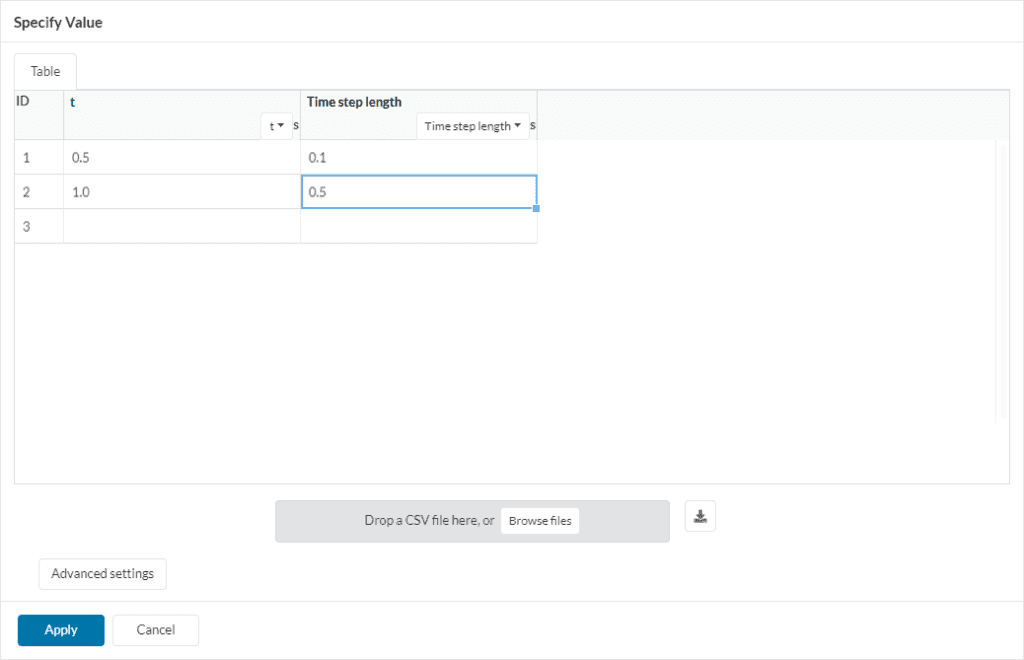
Task: Open Advanced settings
Action: coord(102,573)
